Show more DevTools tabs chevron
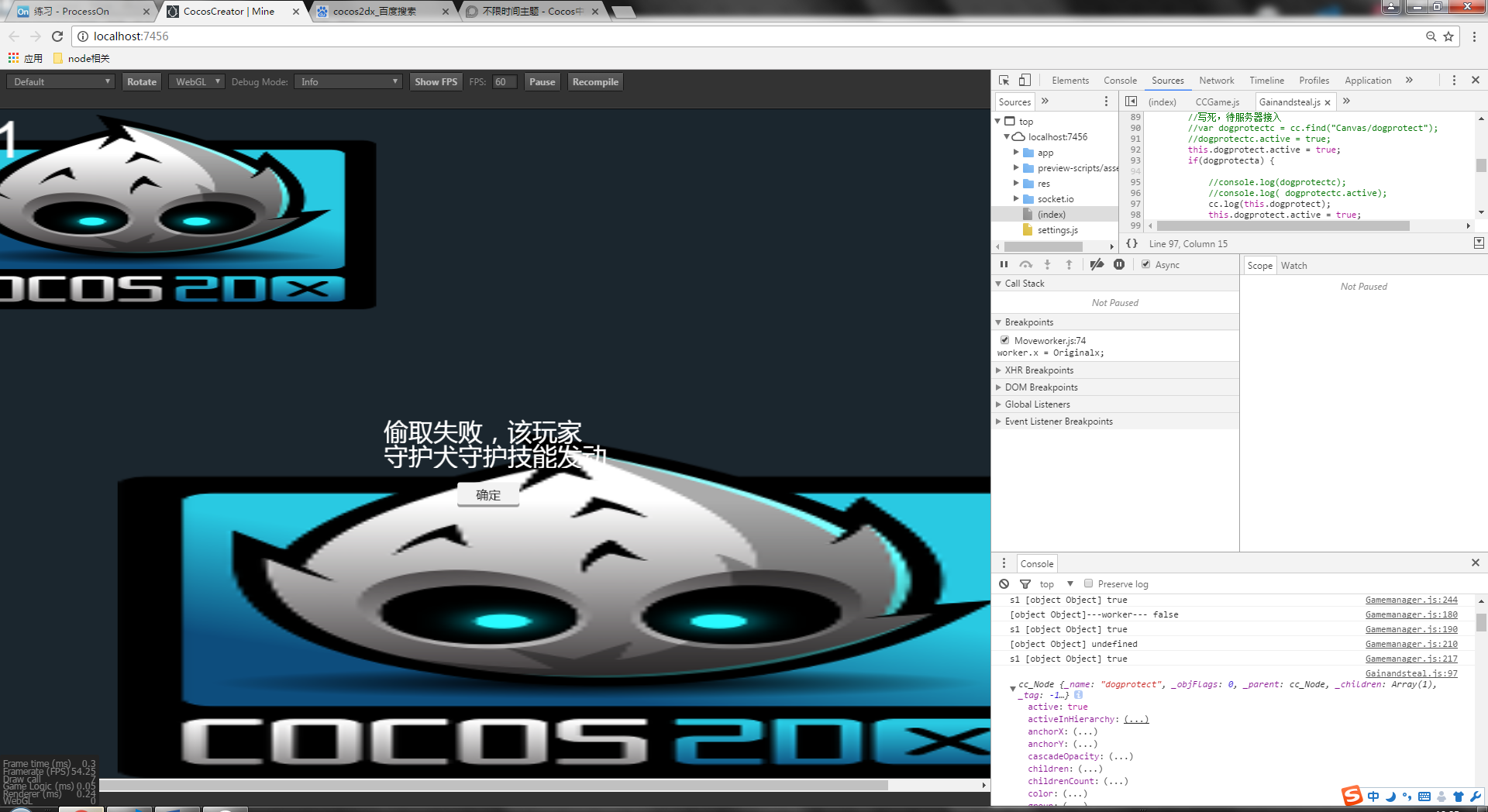Image resolution: width=1488 pixels, height=812 pixels. (x=1410, y=81)
